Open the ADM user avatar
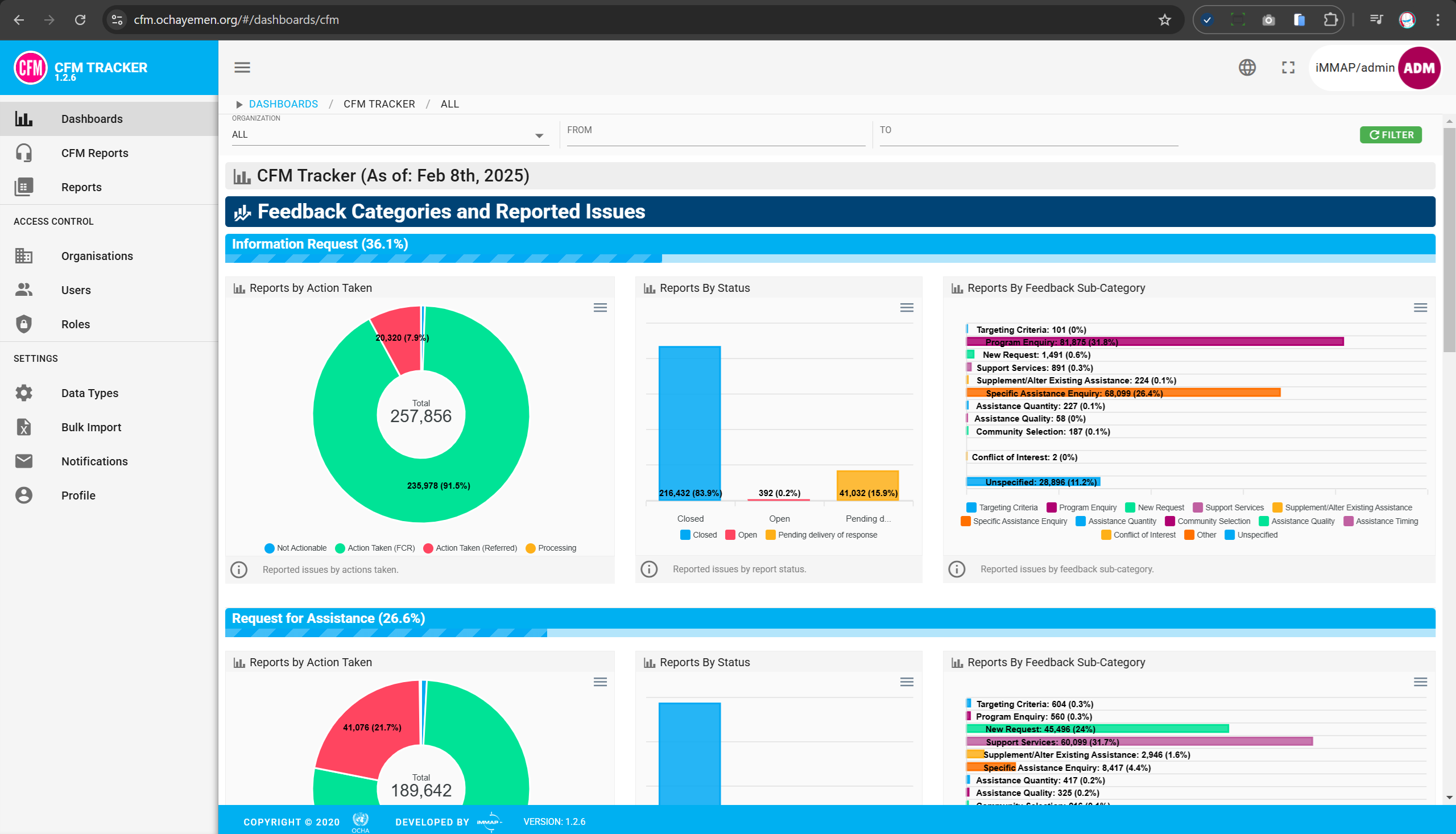 pos(1419,68)
